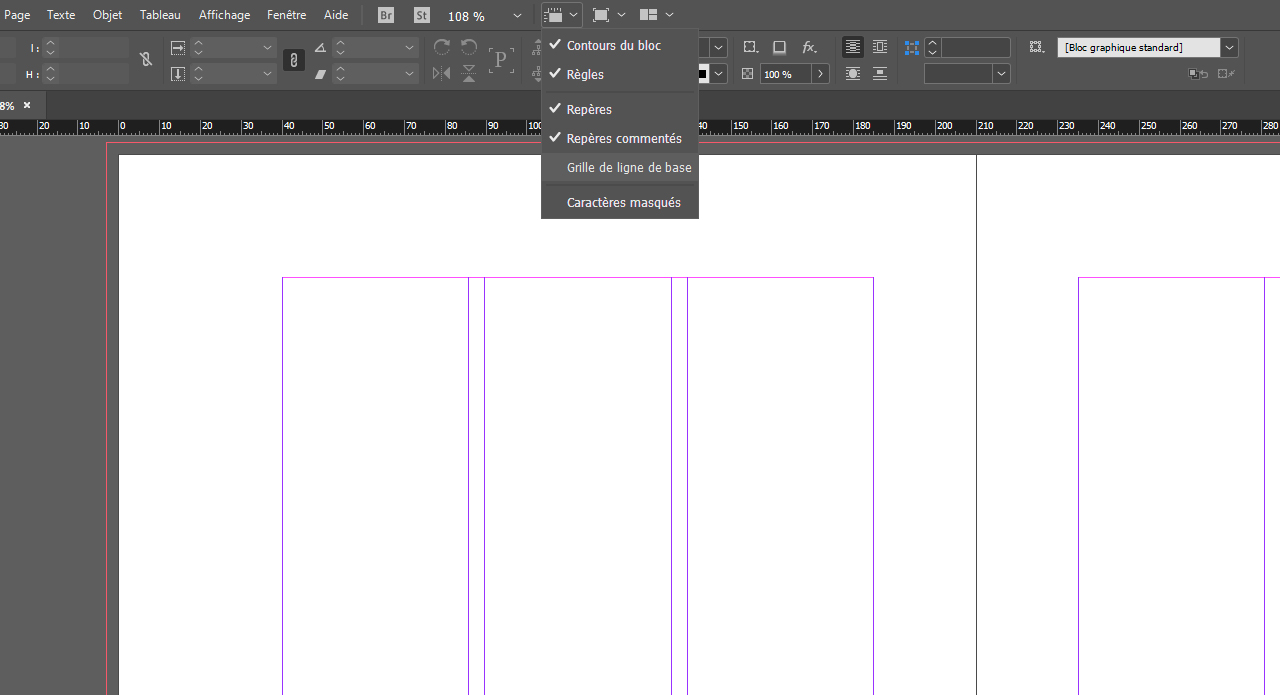Toggle the scale percentage chain link icon
Image resolution: width=1280 pixels, height=695 pixels.
[x=293, y=60]
